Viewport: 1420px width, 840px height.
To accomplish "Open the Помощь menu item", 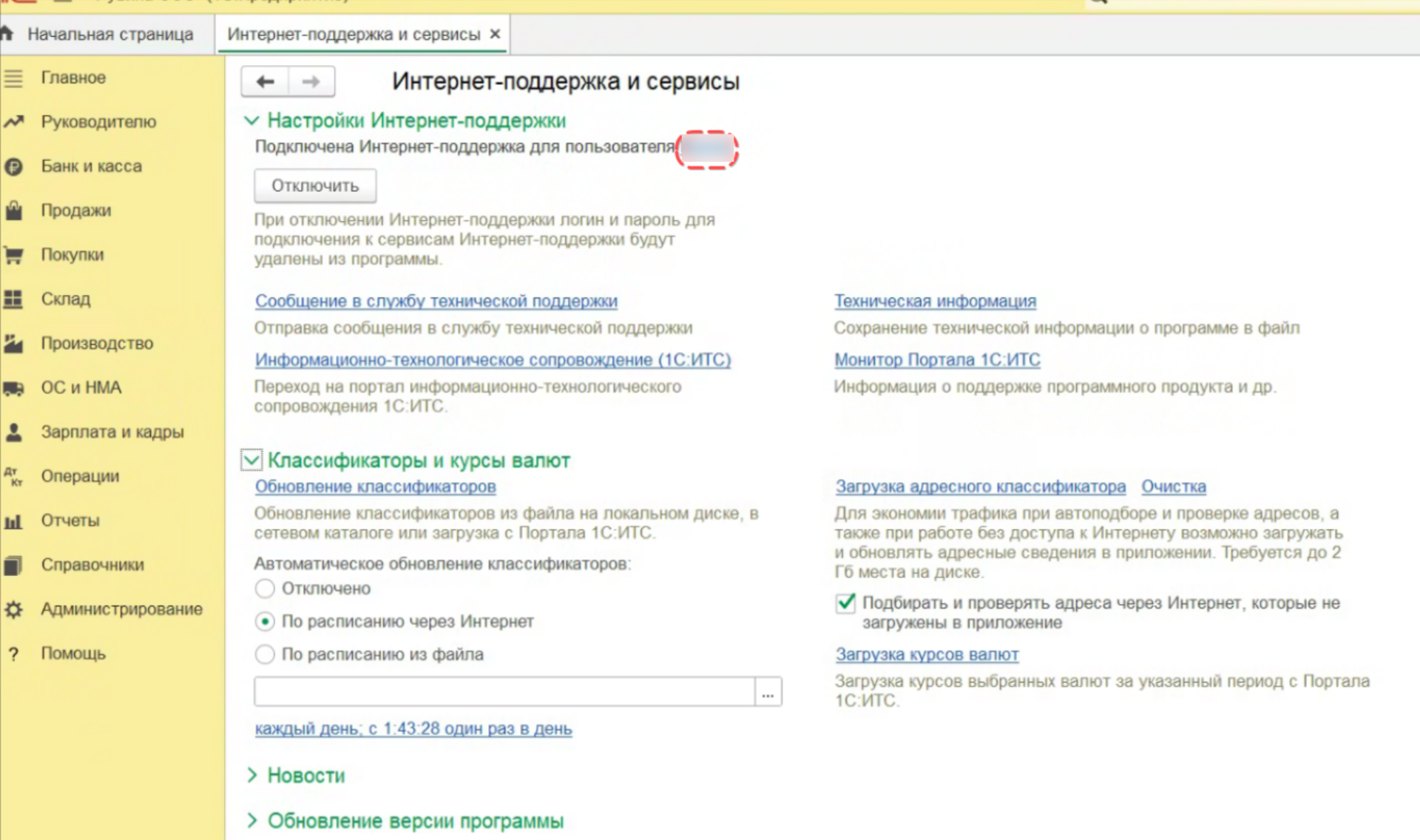I will click(72, 654).
